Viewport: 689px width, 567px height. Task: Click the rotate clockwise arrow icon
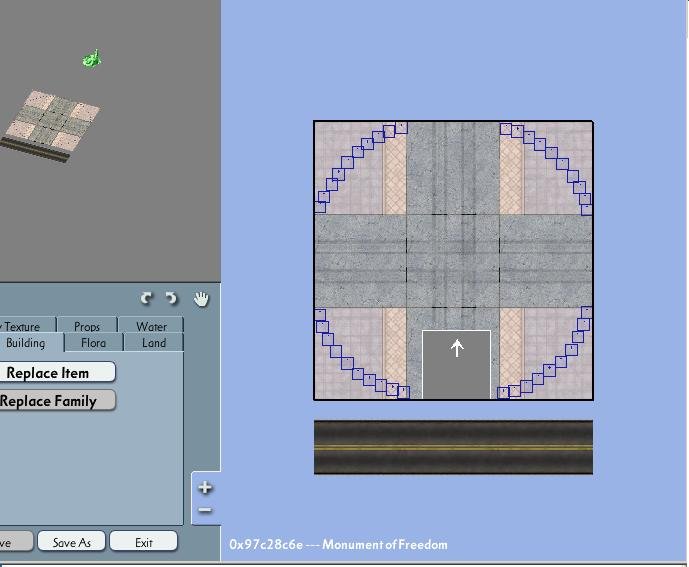(146, 298)
